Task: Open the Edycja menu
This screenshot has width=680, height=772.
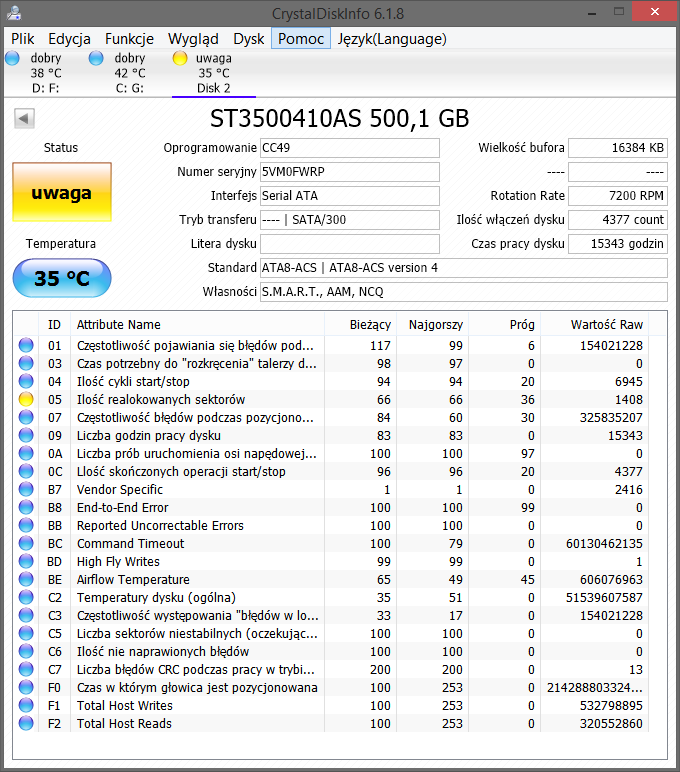Action: (x=69, y=38)
